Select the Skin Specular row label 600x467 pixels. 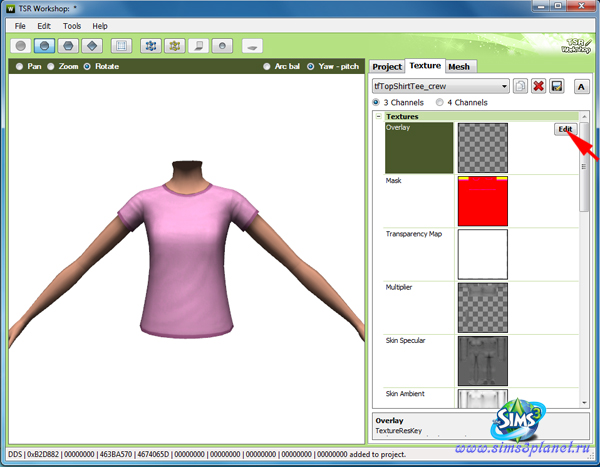coord(405,340)
